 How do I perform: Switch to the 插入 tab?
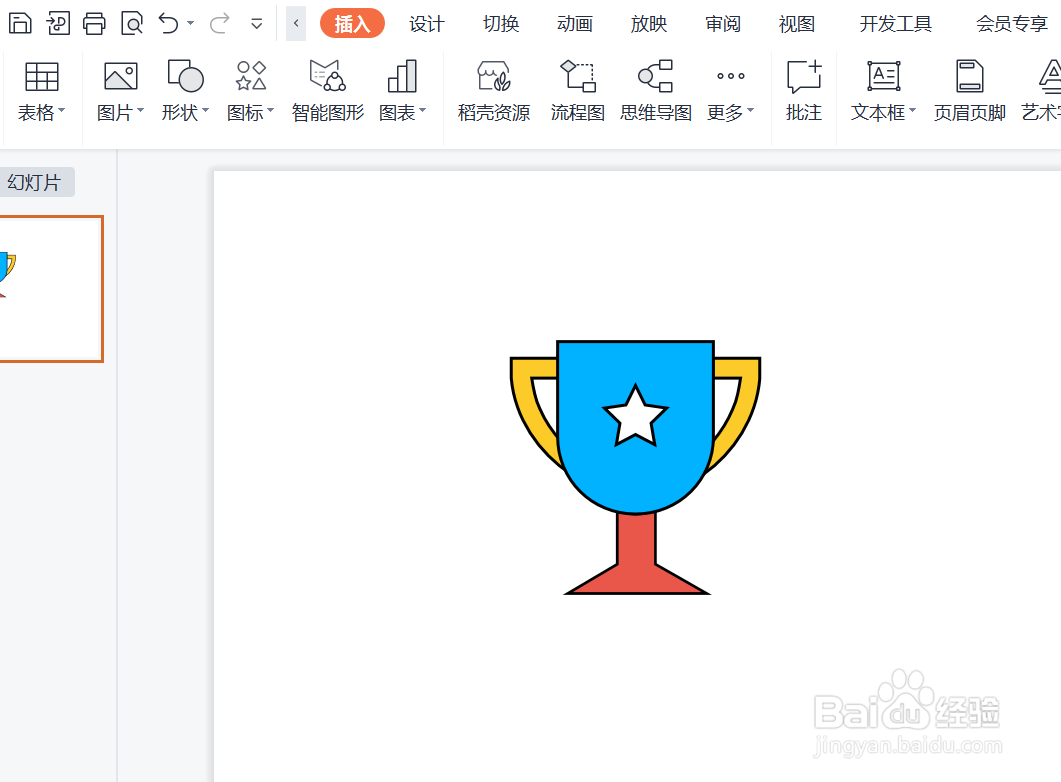352,24
